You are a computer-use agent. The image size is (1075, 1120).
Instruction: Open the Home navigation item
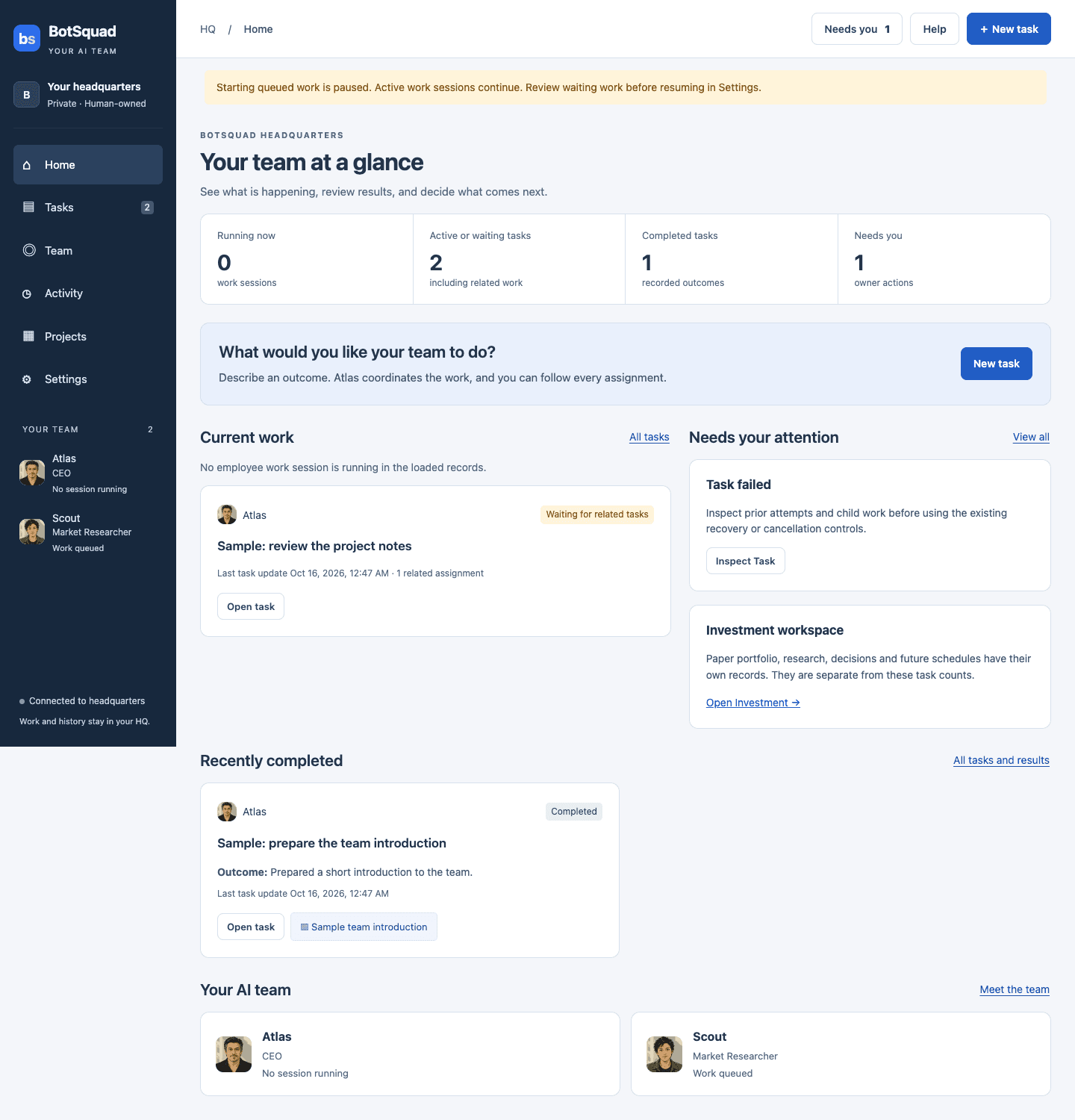[x=88, y=165]
